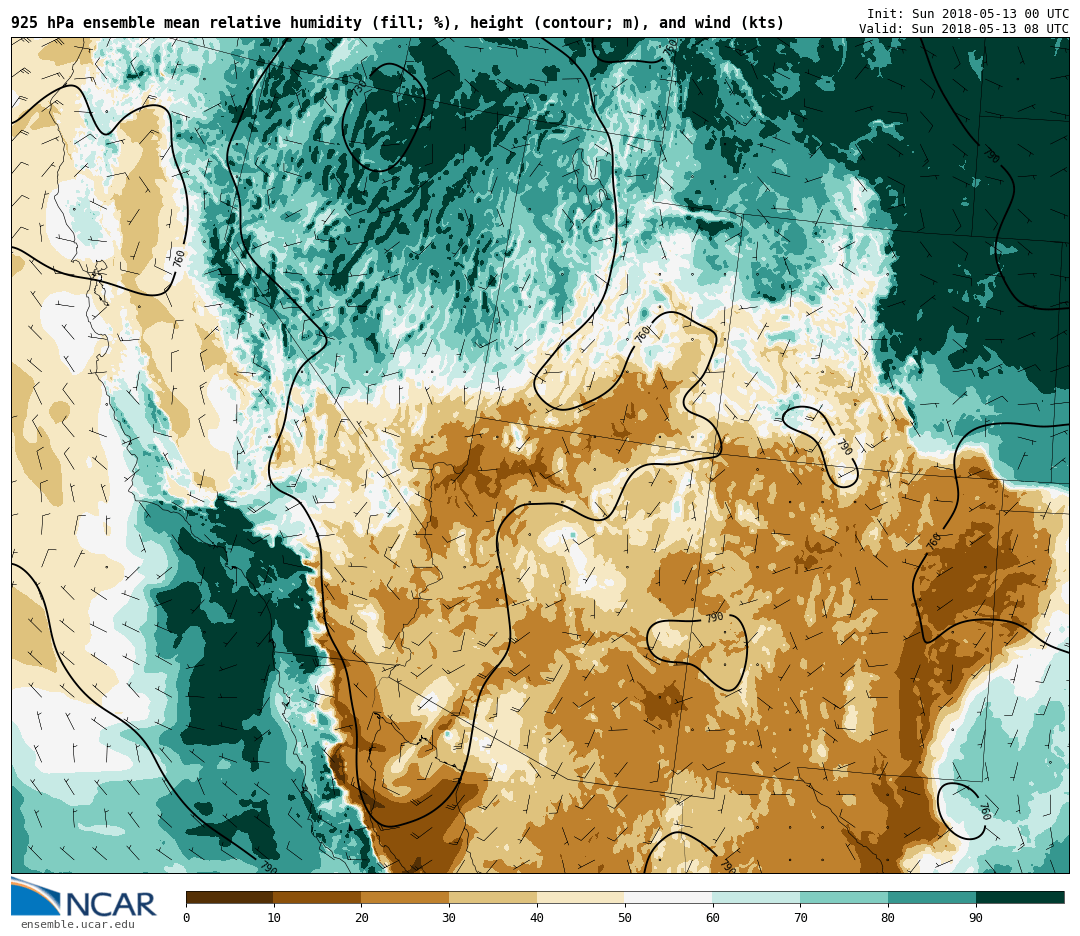Pick the 60–70% pale mint colorbar segment
The image size is (1080, 936).
(756, 897)
